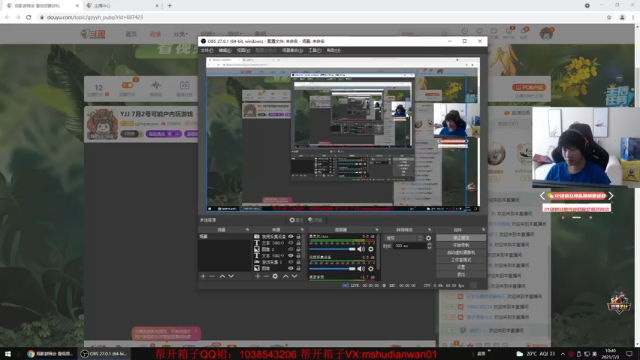Remove the scene with the minus icon

212,276
